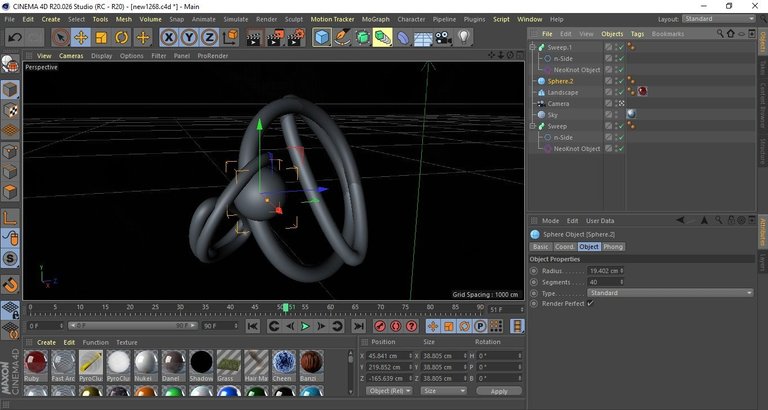
Task: Click the Go to Start playback button
Action: point(253,326)
